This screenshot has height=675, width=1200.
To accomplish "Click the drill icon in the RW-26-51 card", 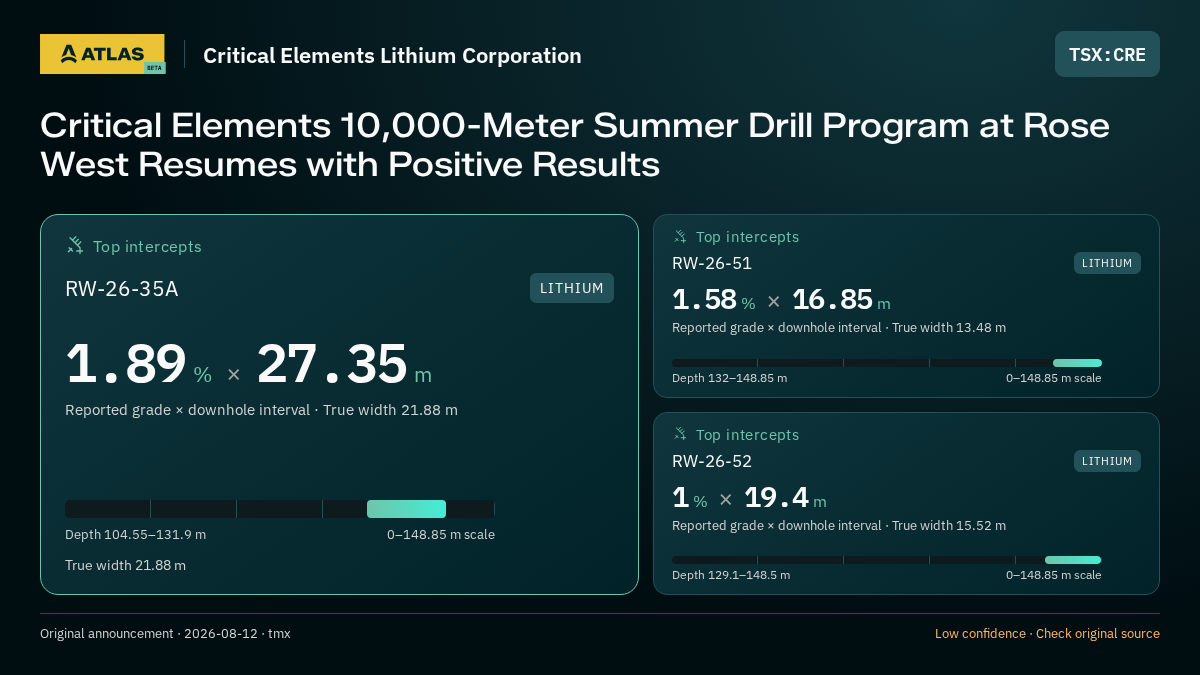I will click(x=680, y=237).
